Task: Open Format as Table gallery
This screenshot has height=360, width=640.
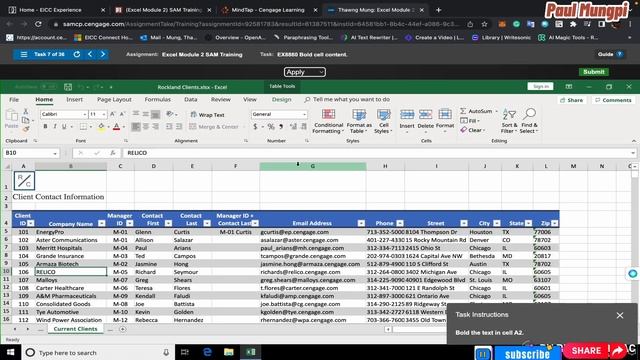Action: point(359,121)
